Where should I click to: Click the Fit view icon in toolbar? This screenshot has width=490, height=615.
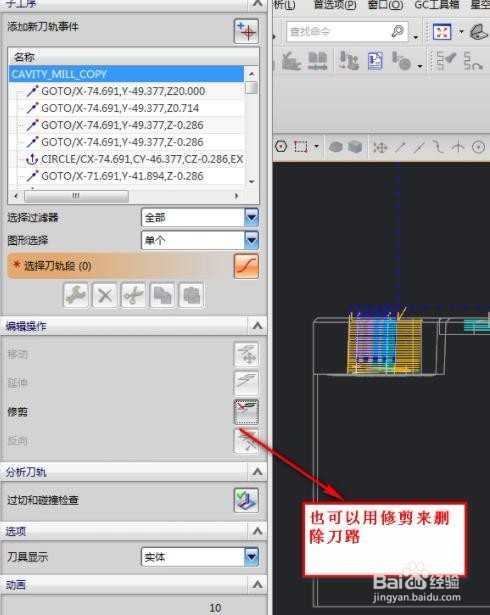(x=442, y=31)
